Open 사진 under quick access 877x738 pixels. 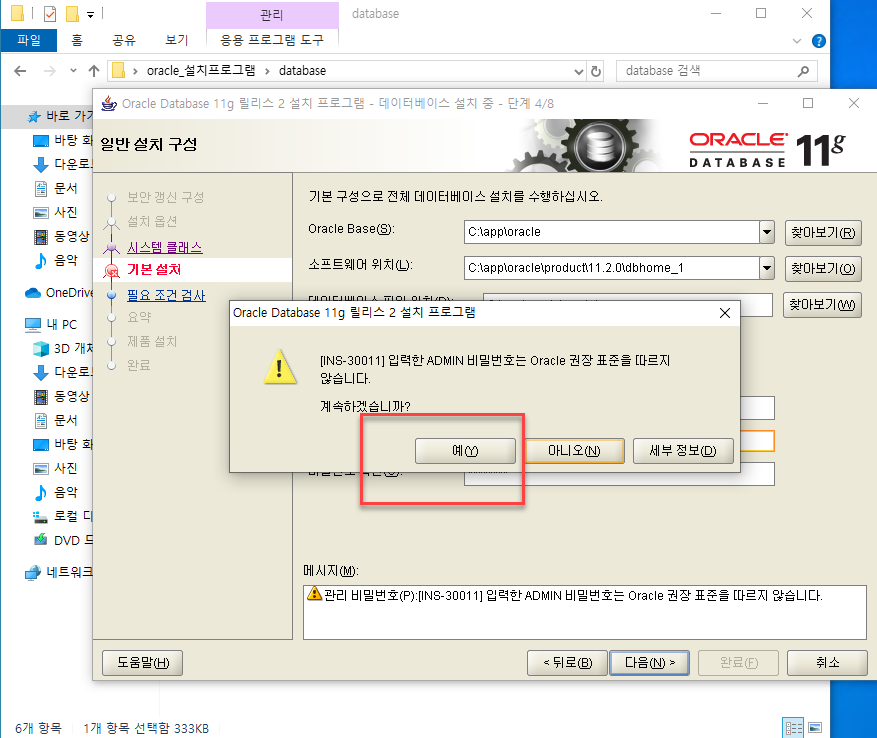click(x=66, y=213)
